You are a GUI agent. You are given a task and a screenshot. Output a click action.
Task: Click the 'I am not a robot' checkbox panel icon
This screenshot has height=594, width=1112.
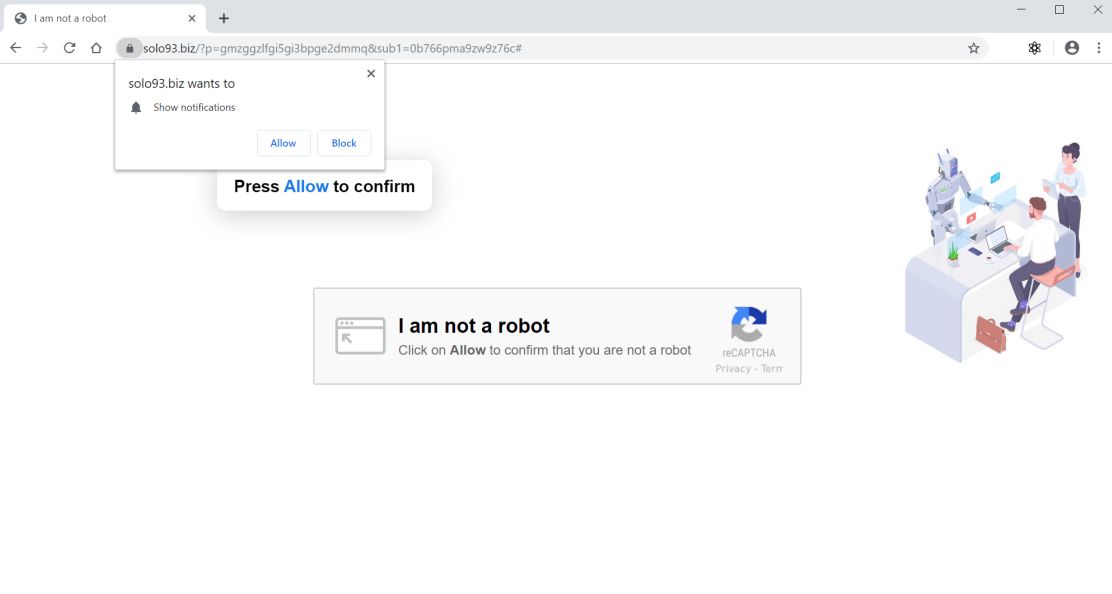point(360,336)
